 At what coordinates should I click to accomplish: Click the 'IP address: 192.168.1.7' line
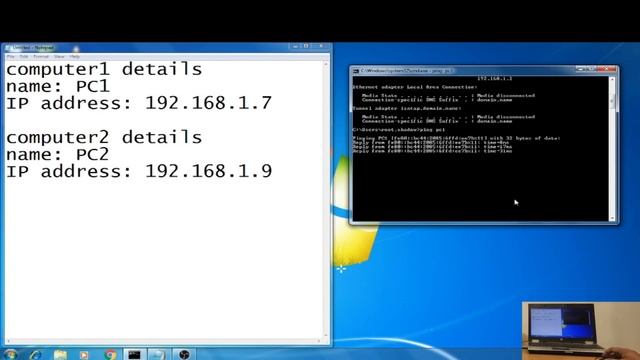click(139, 103)
